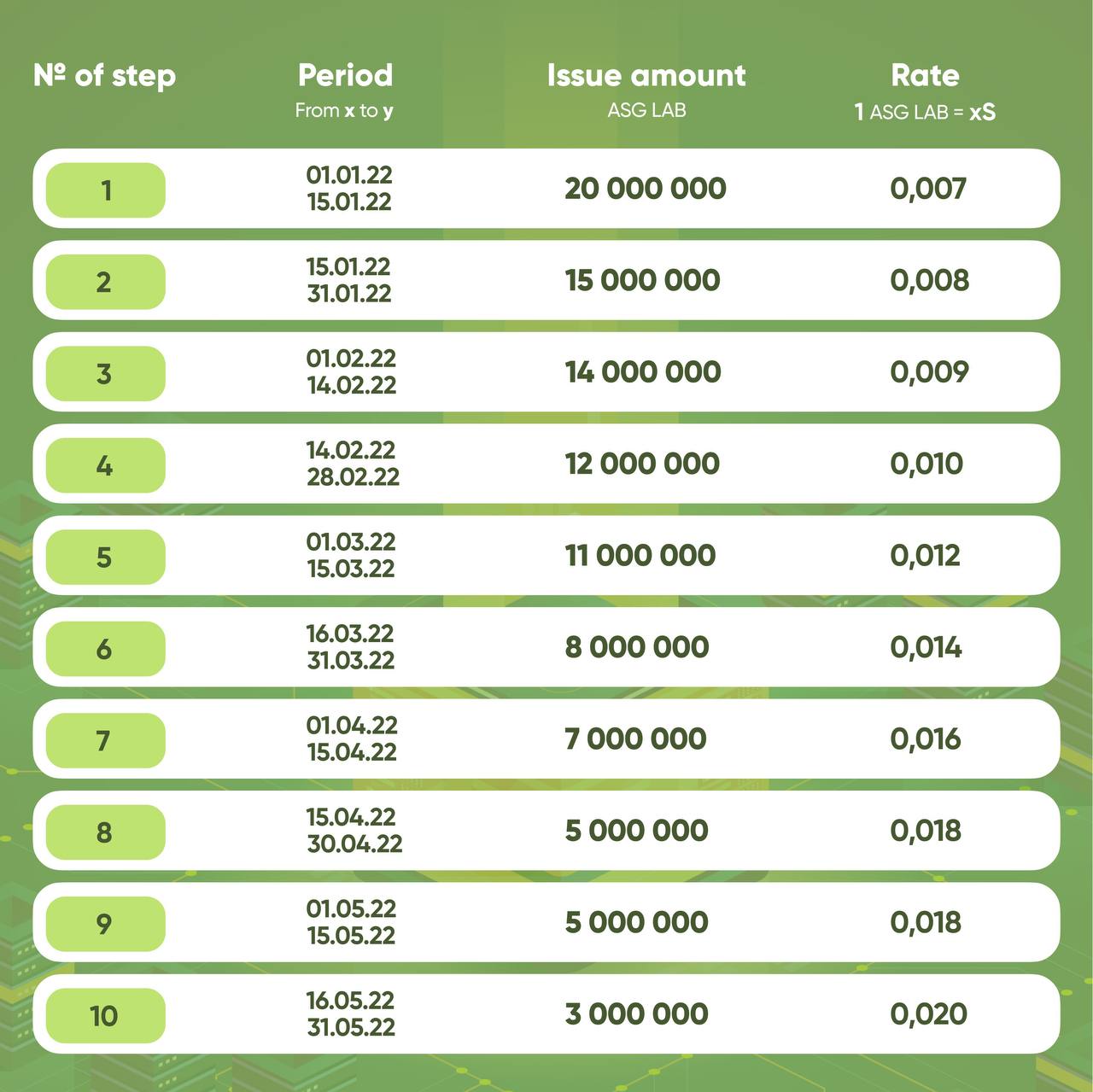Image resolution: width=1093 pixels, height=1092 pixels.
Task: Click the step 7 green badge
Action: [105, 740]
